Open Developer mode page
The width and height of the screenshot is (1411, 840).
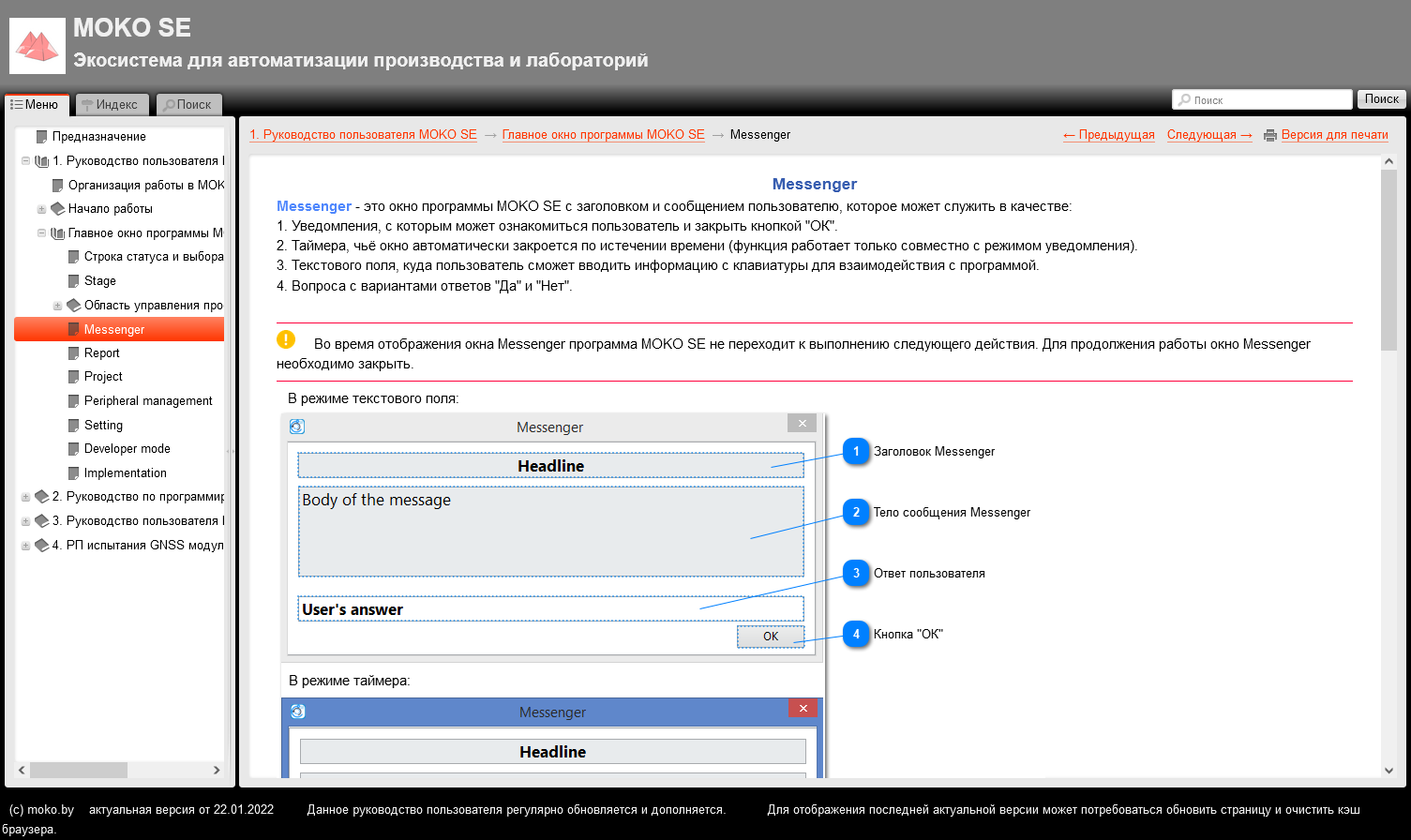click(x=128, y=449)
